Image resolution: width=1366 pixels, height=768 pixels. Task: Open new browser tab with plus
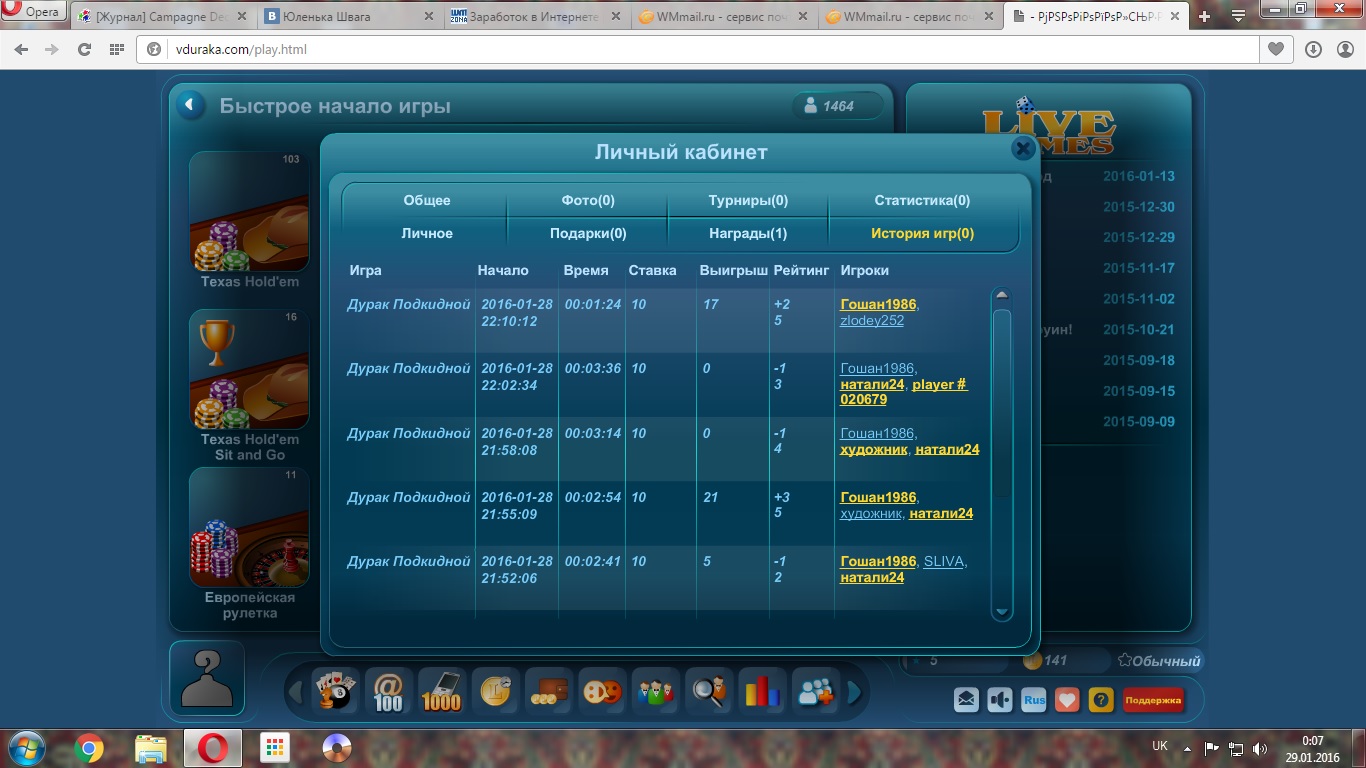point(1204,16)
